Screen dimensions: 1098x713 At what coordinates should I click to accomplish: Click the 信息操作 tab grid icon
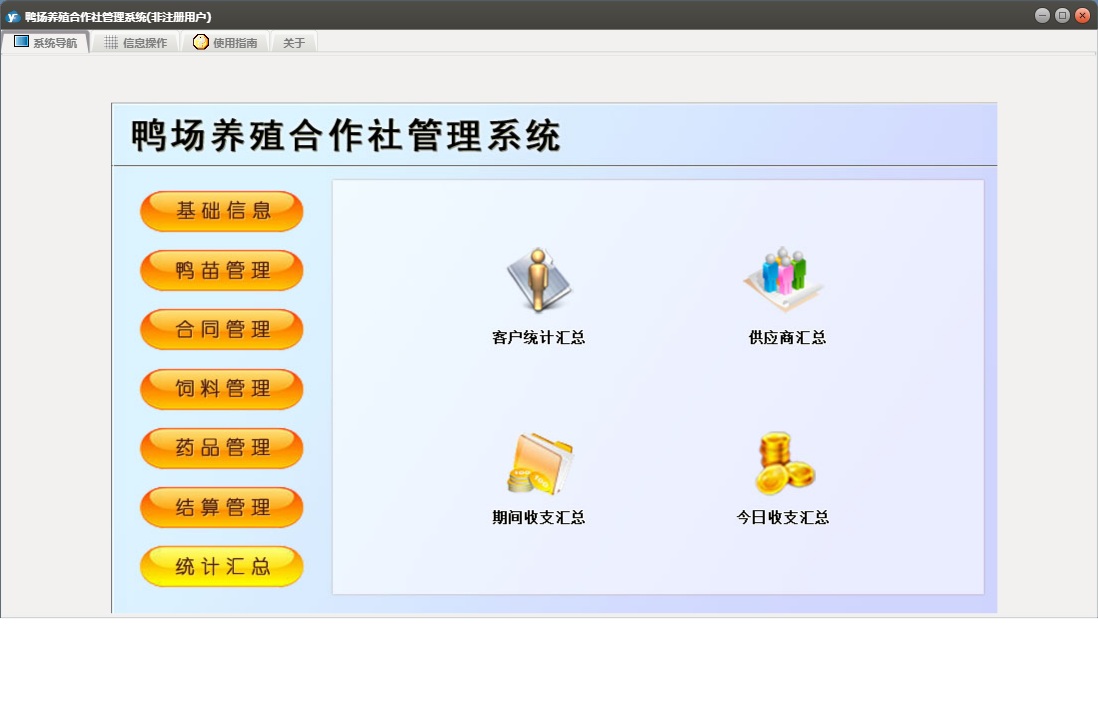point(111,43)
